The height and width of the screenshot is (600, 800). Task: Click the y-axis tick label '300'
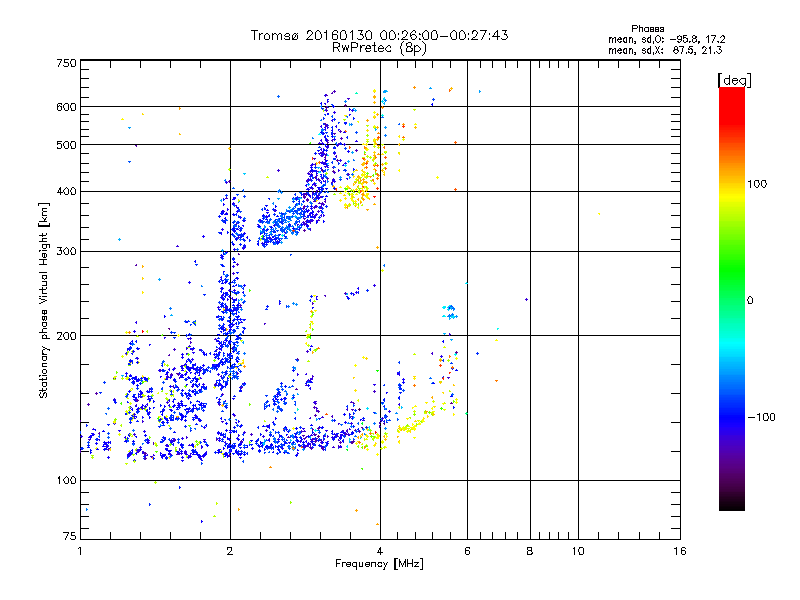[x=66, y=251]
